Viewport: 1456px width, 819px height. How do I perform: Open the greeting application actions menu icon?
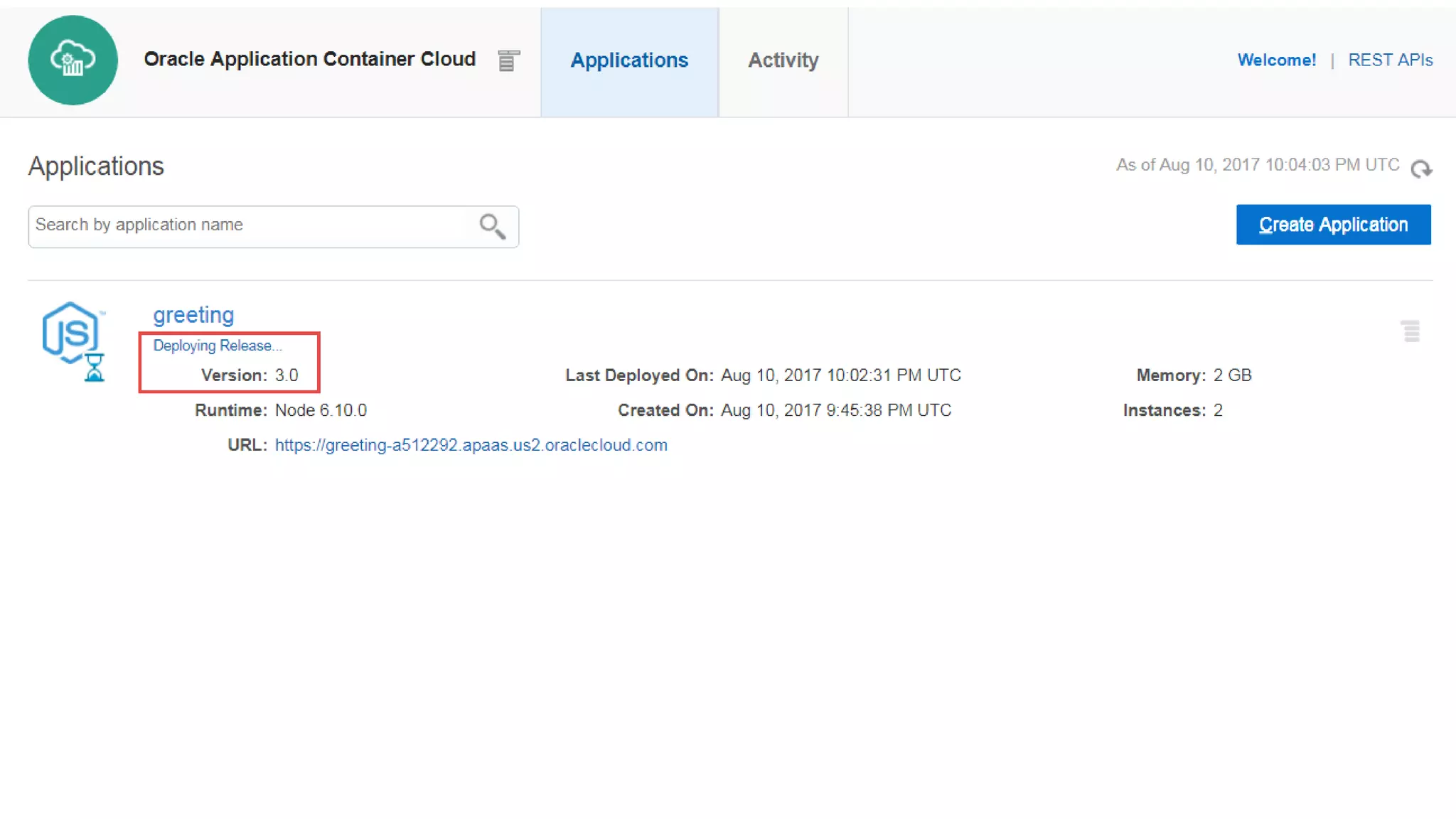pyautogui.click(x=1410, y=331)
